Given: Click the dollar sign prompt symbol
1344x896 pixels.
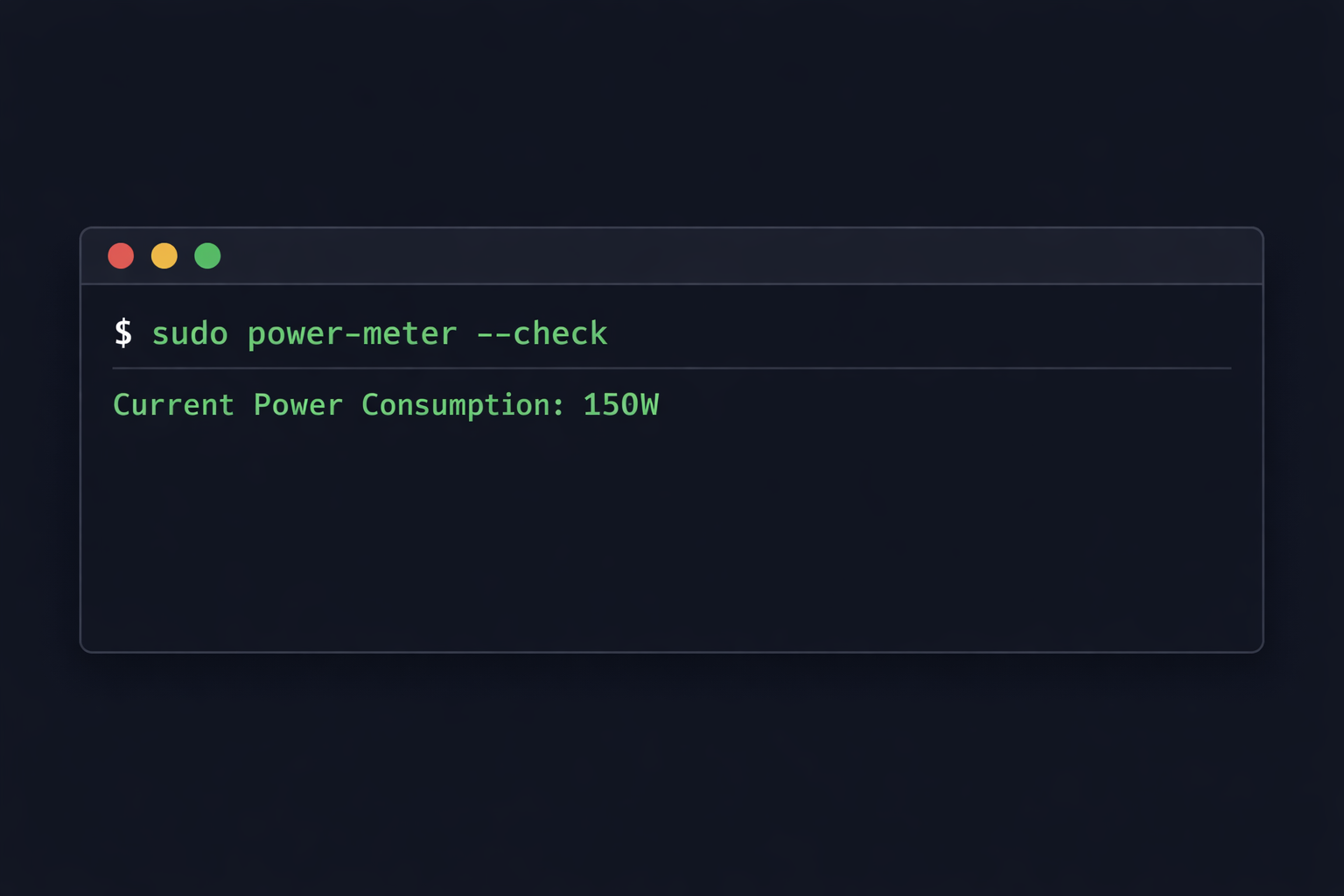Looking at the screenshot, I should coord(123,332).
